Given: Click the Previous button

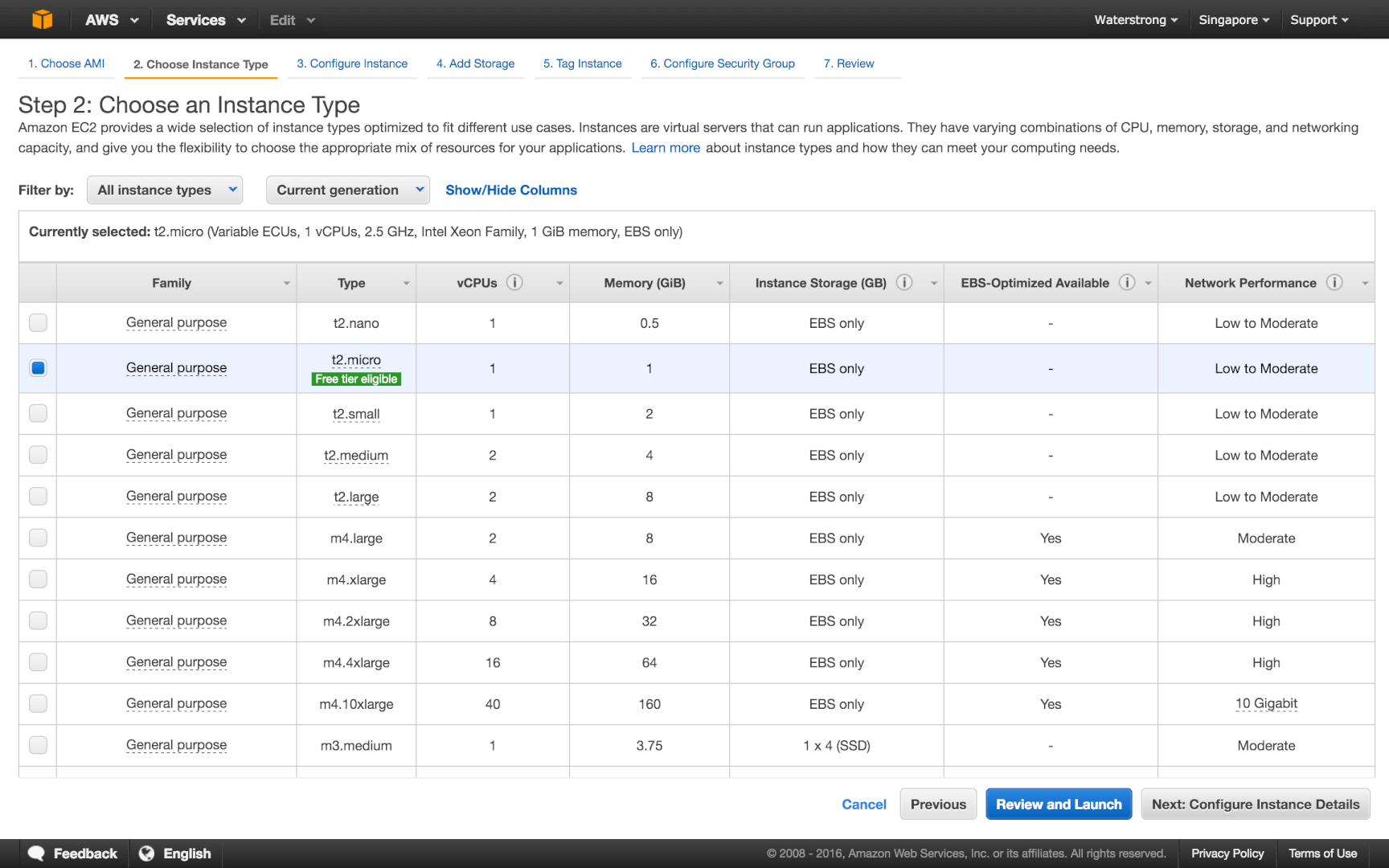Looking at the screenshot, I should tap(938, 805).
